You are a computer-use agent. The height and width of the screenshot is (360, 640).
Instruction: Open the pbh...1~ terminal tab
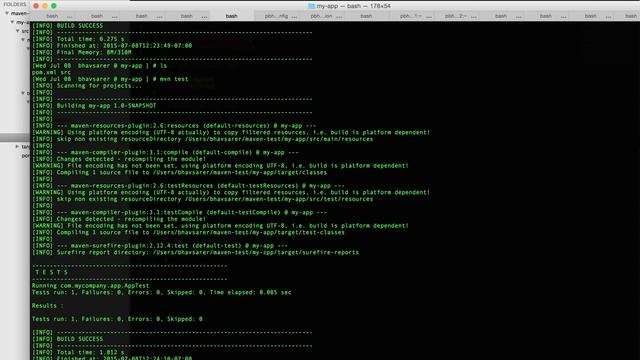tap(411, 16)
